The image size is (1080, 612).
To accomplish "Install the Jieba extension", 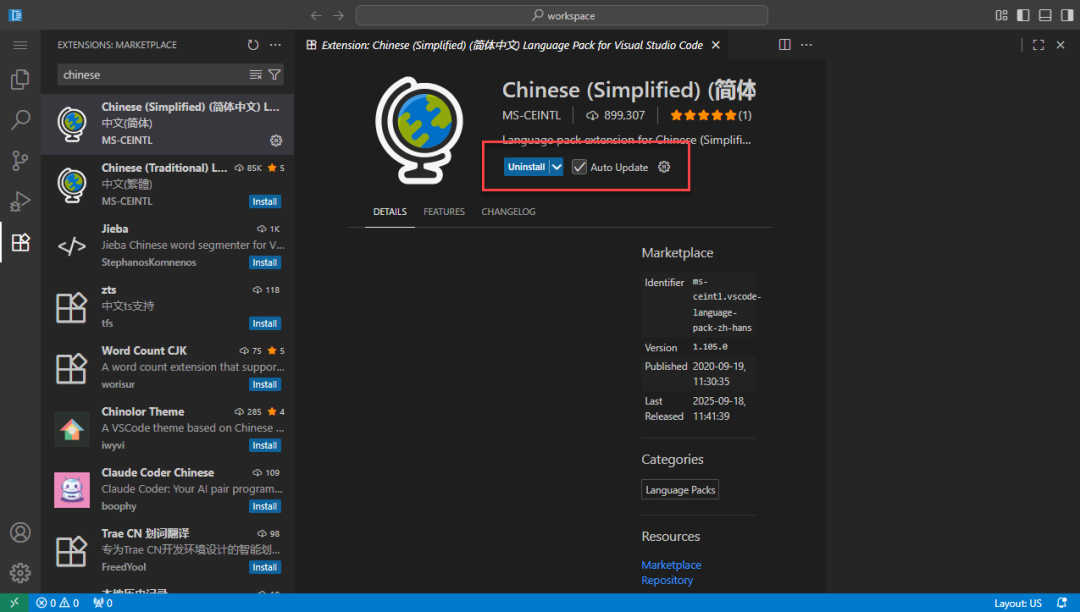I will tap(264, 263).
